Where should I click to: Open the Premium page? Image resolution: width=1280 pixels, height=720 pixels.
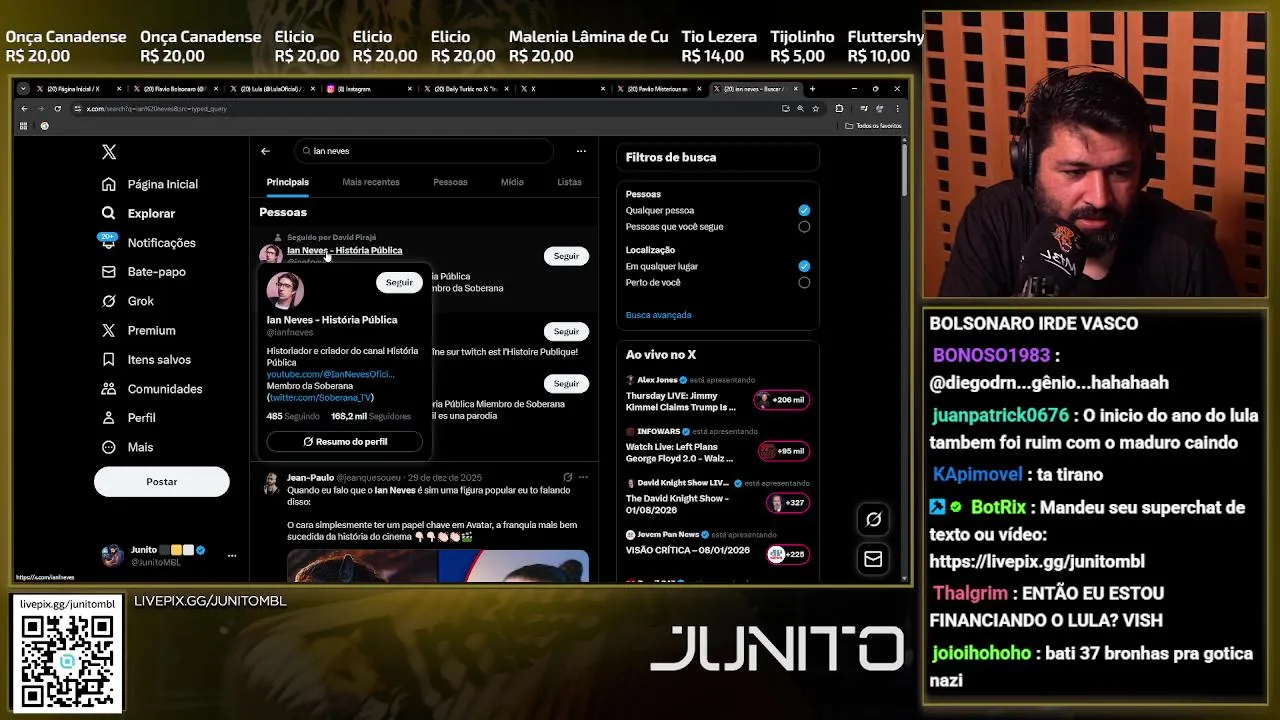tap(138, 330)
